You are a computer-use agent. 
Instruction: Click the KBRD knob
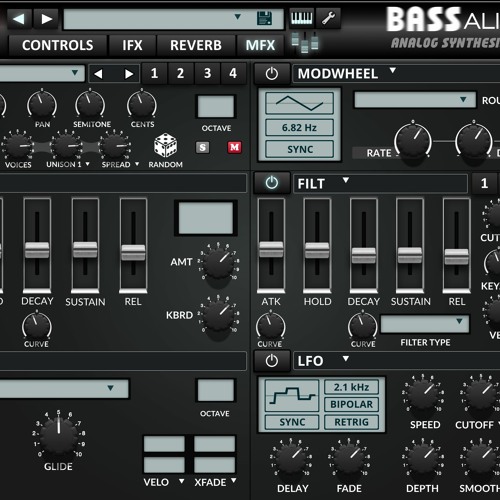tap(219, 316)
